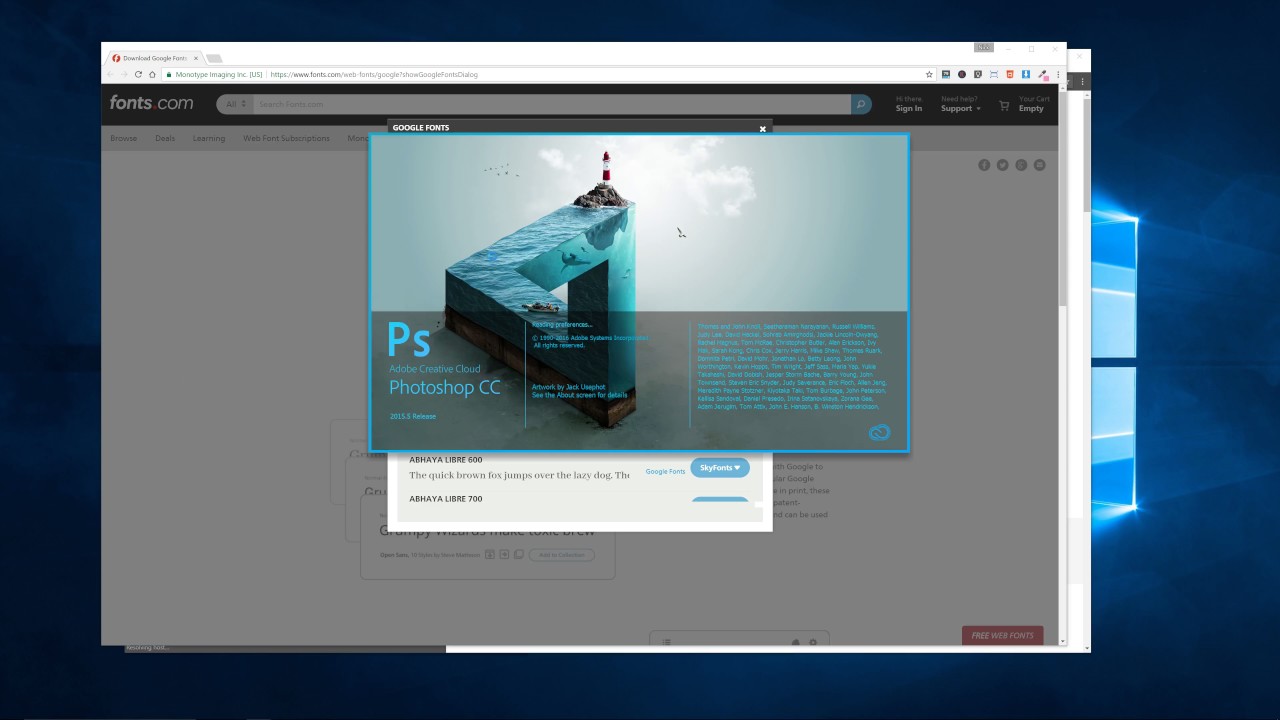The width and height of the screenshot is (1280, 720).
Task: Open the Browse menu
Action: [124, 138]
